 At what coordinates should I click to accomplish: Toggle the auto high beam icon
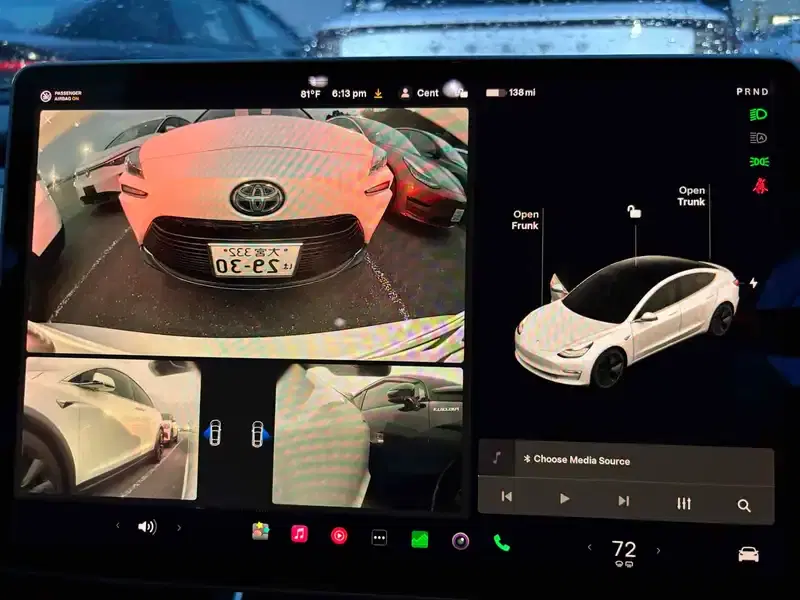click(x=758, y=138)
